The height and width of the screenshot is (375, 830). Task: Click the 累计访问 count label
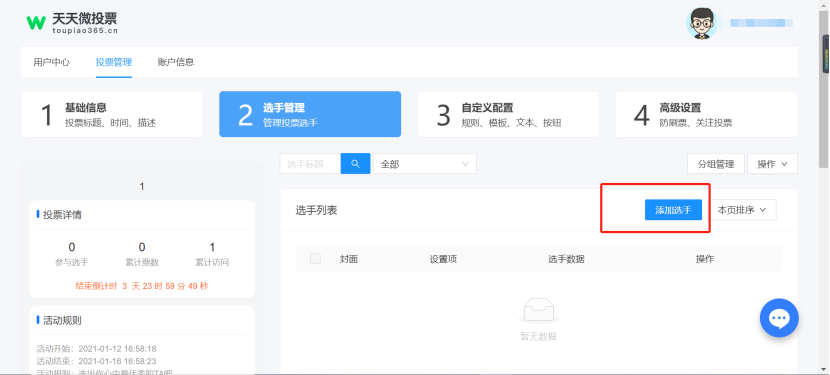[212, 262]
